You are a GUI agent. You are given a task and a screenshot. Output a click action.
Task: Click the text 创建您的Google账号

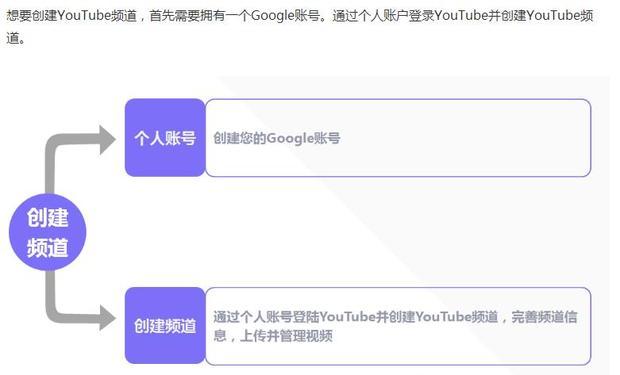pyautogui.click(x=277, y=138)
